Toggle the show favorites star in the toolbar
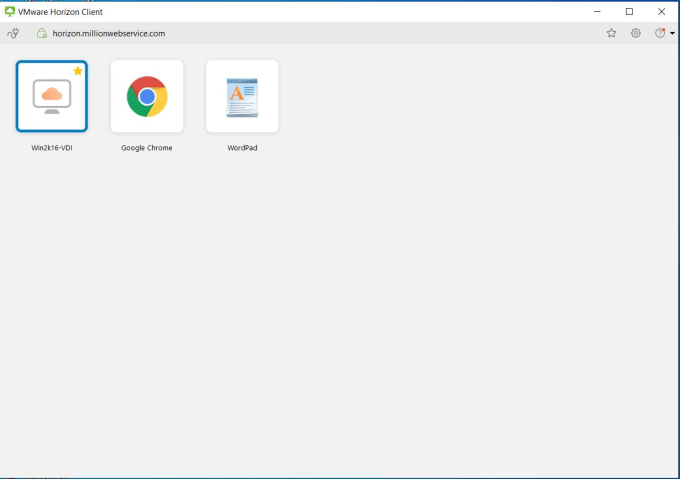 (611, 33)
